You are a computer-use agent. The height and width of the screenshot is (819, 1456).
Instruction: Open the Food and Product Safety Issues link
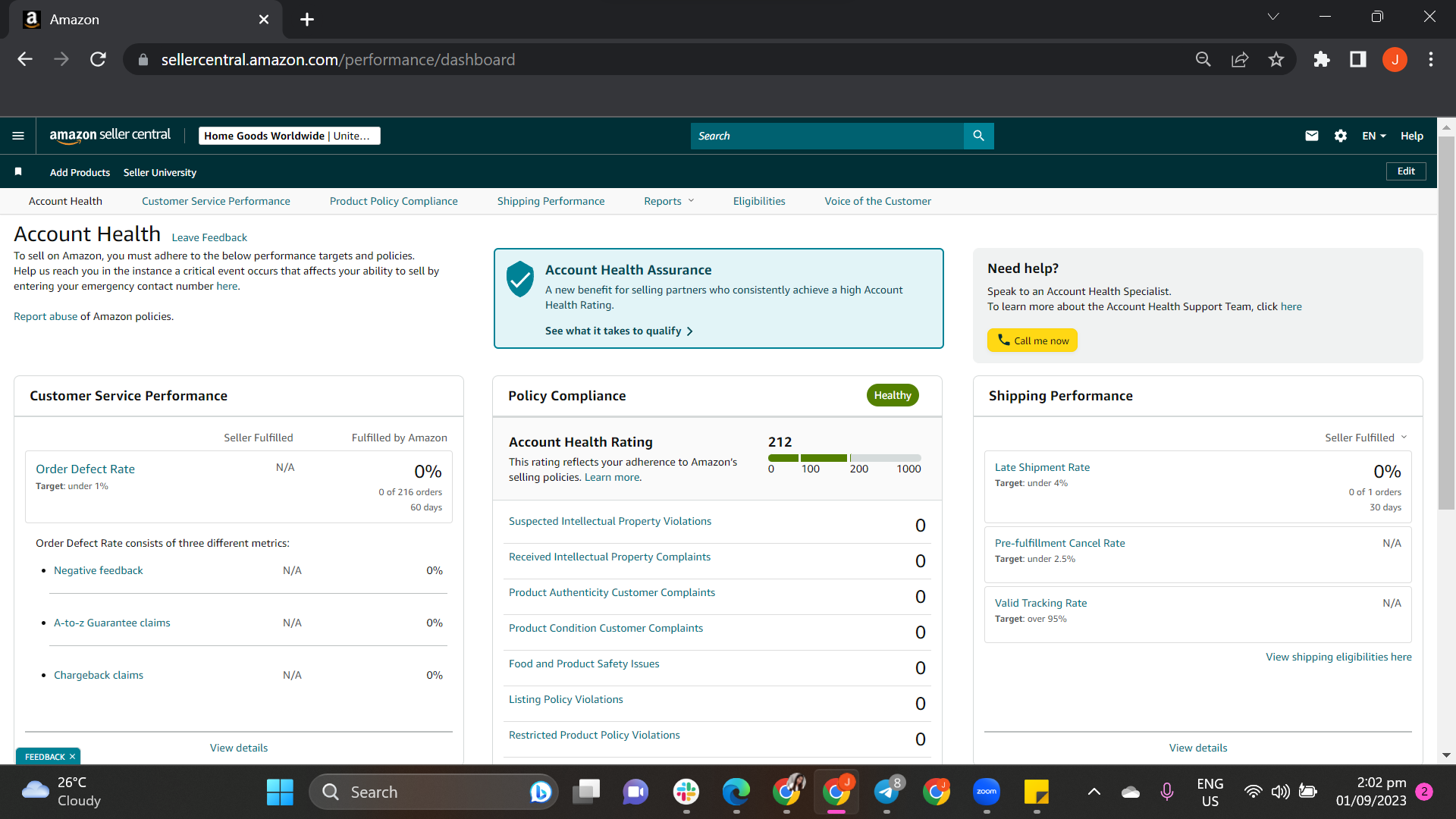584,664
